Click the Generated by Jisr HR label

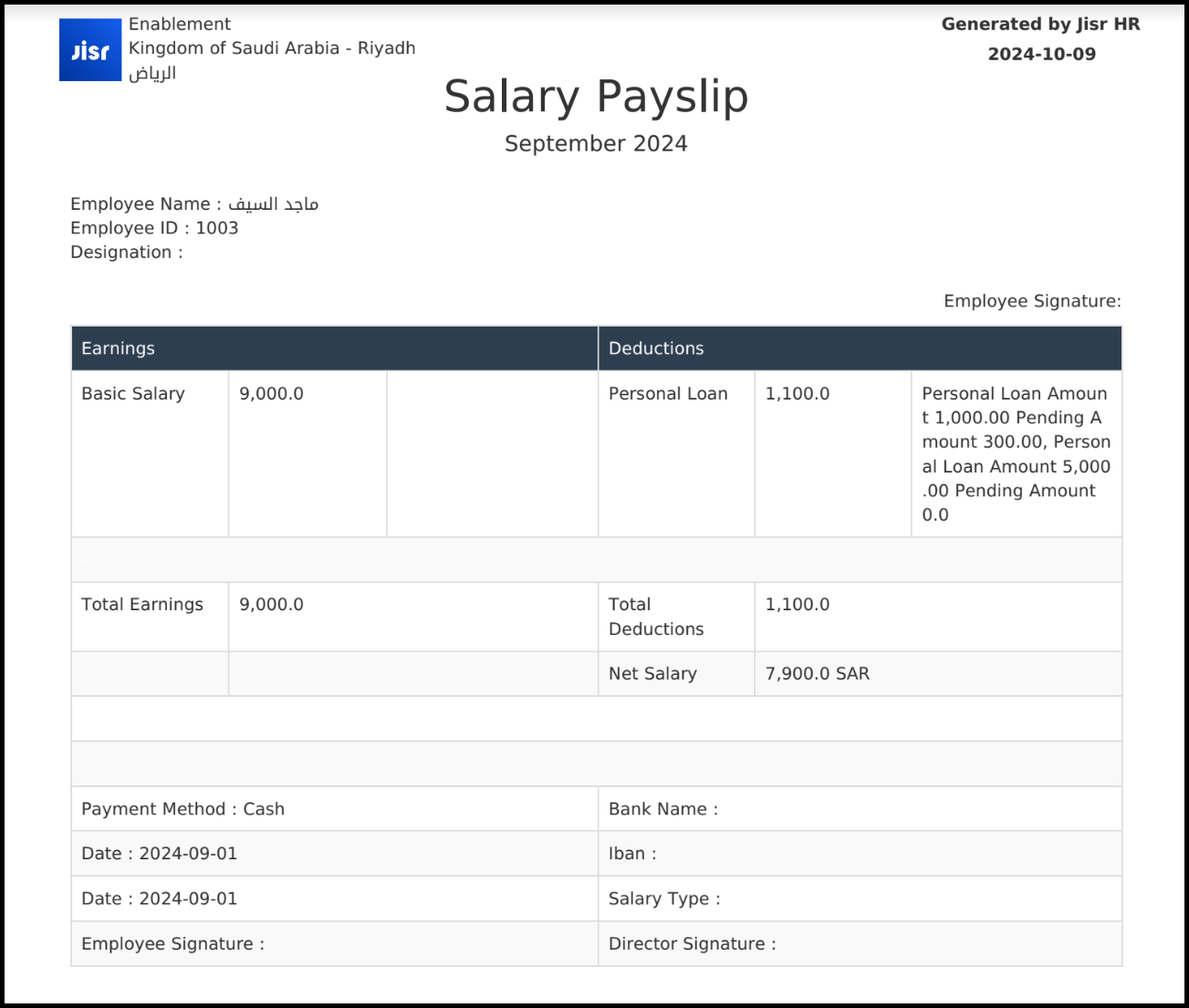[1040, 25]
